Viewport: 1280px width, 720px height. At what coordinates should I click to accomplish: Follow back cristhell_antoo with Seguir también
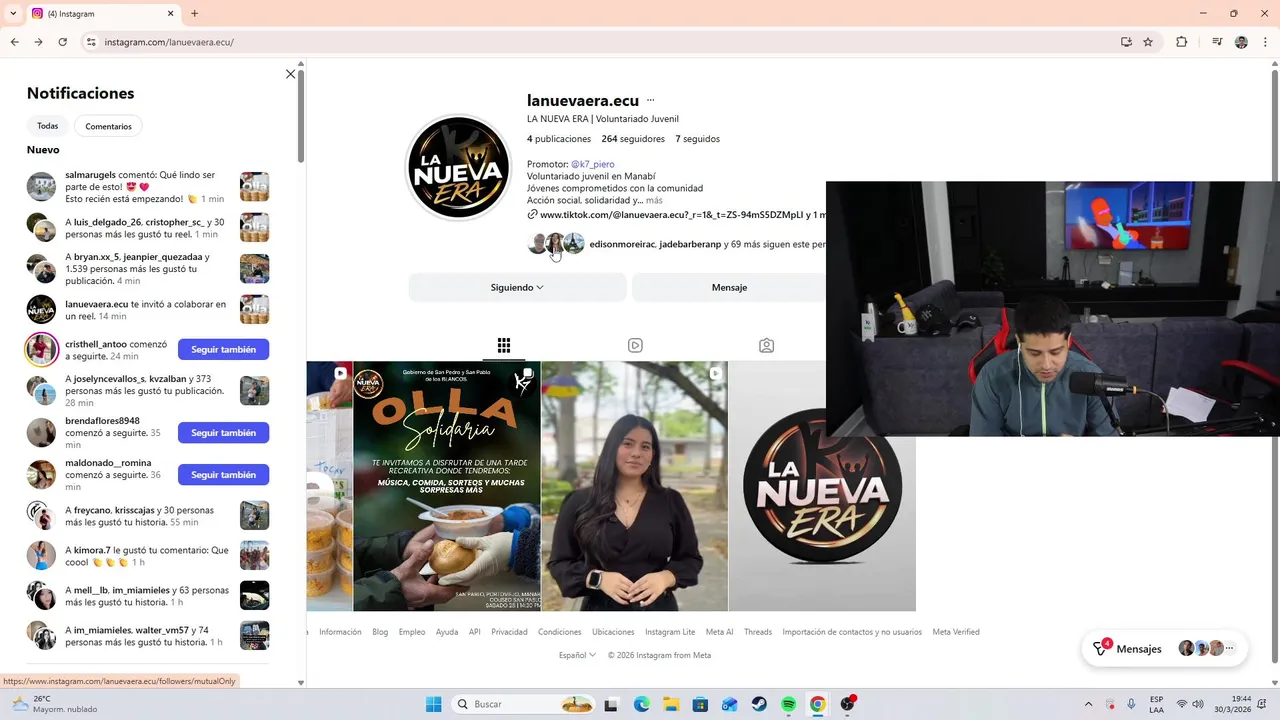coord(223,349)
